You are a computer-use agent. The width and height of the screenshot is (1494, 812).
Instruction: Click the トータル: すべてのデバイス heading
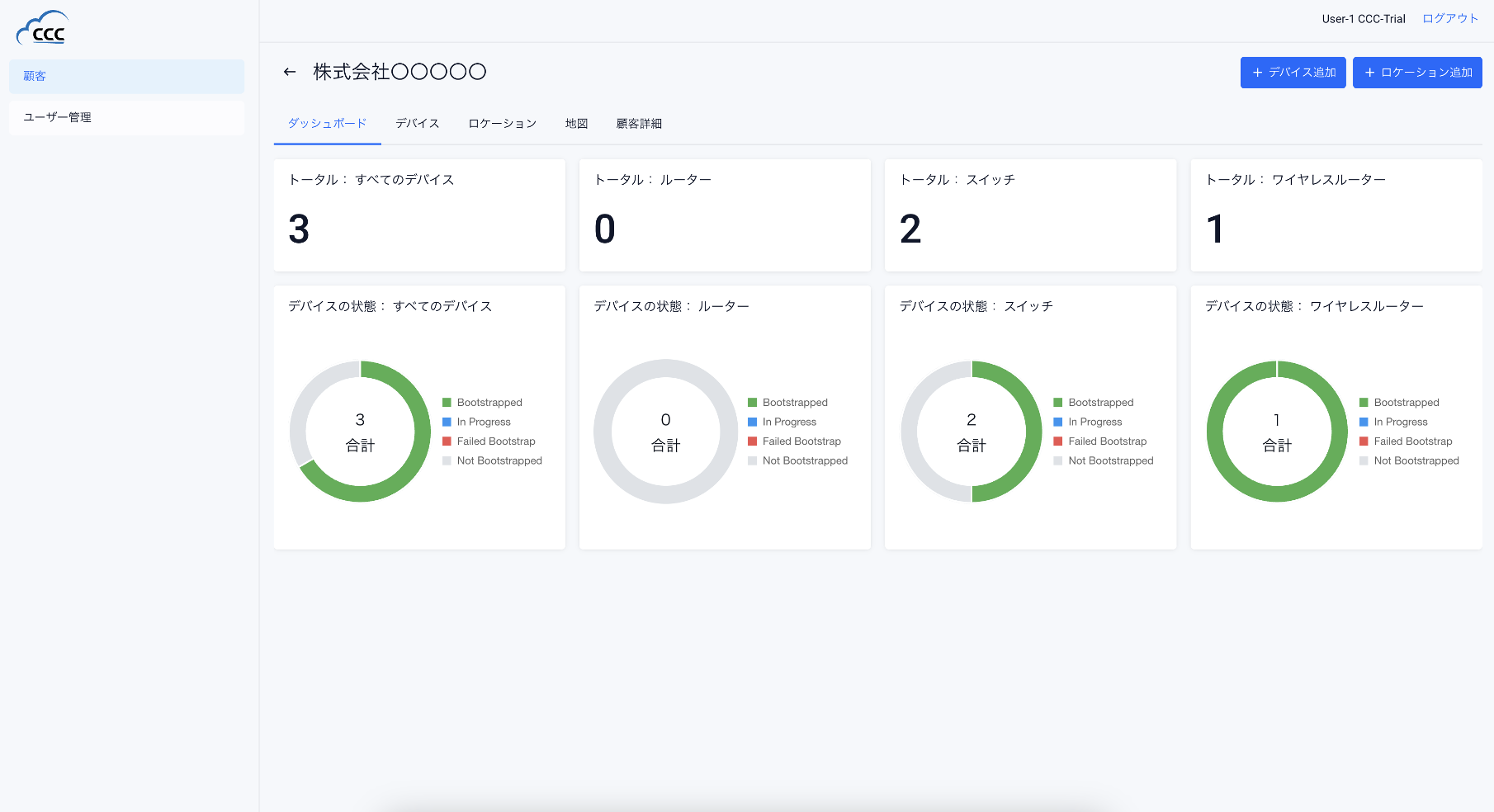371,180
